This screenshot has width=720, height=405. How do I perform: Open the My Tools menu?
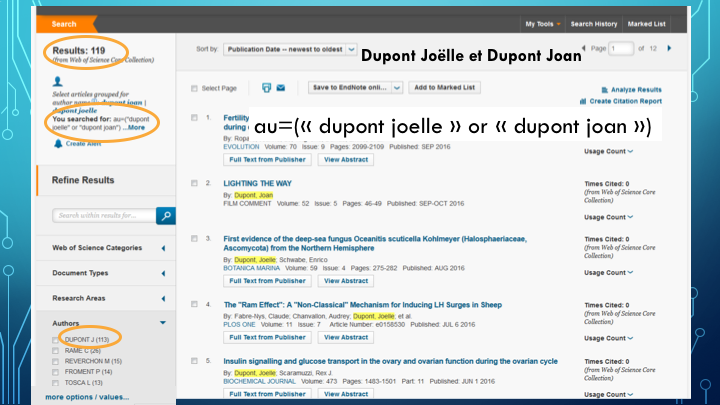point(543,24)
